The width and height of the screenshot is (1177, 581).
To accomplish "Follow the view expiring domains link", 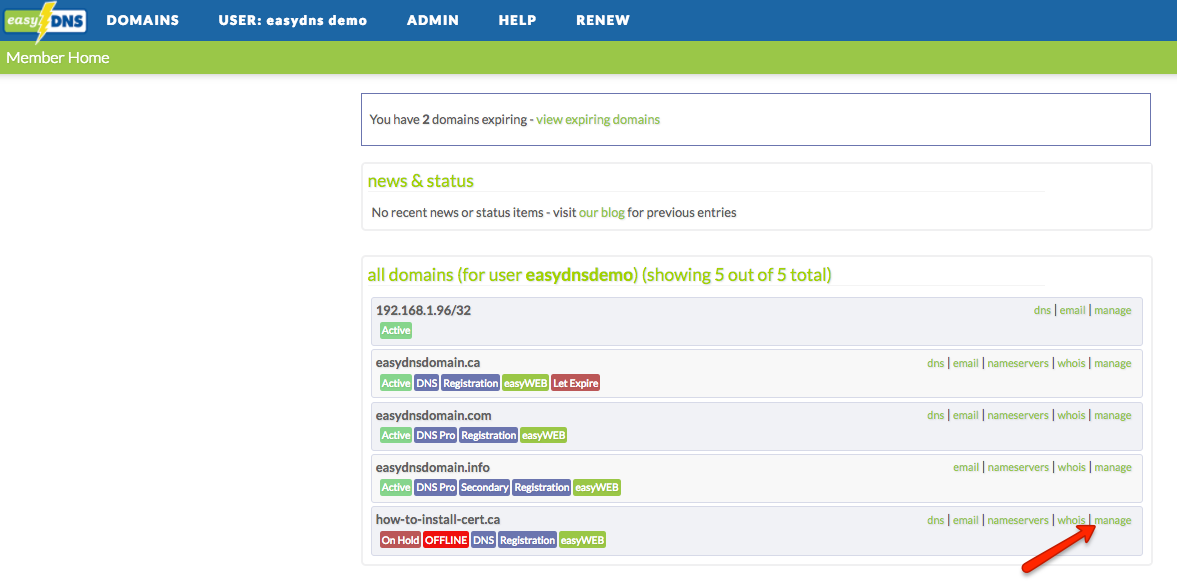I will click(598, 119).
